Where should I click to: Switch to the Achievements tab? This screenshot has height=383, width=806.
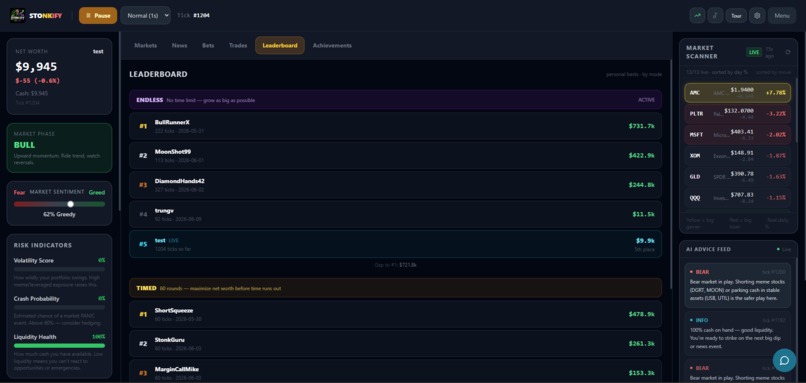point(332,45)
